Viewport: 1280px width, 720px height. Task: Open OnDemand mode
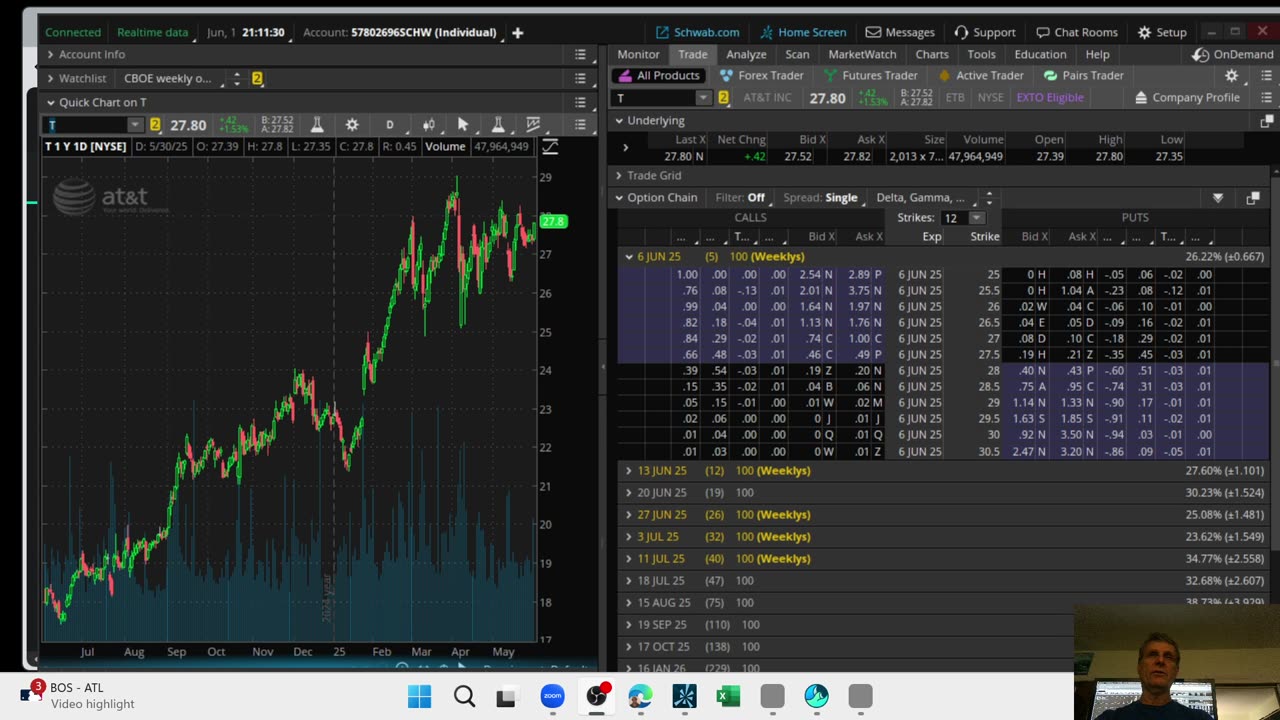tap(1233, 54)
